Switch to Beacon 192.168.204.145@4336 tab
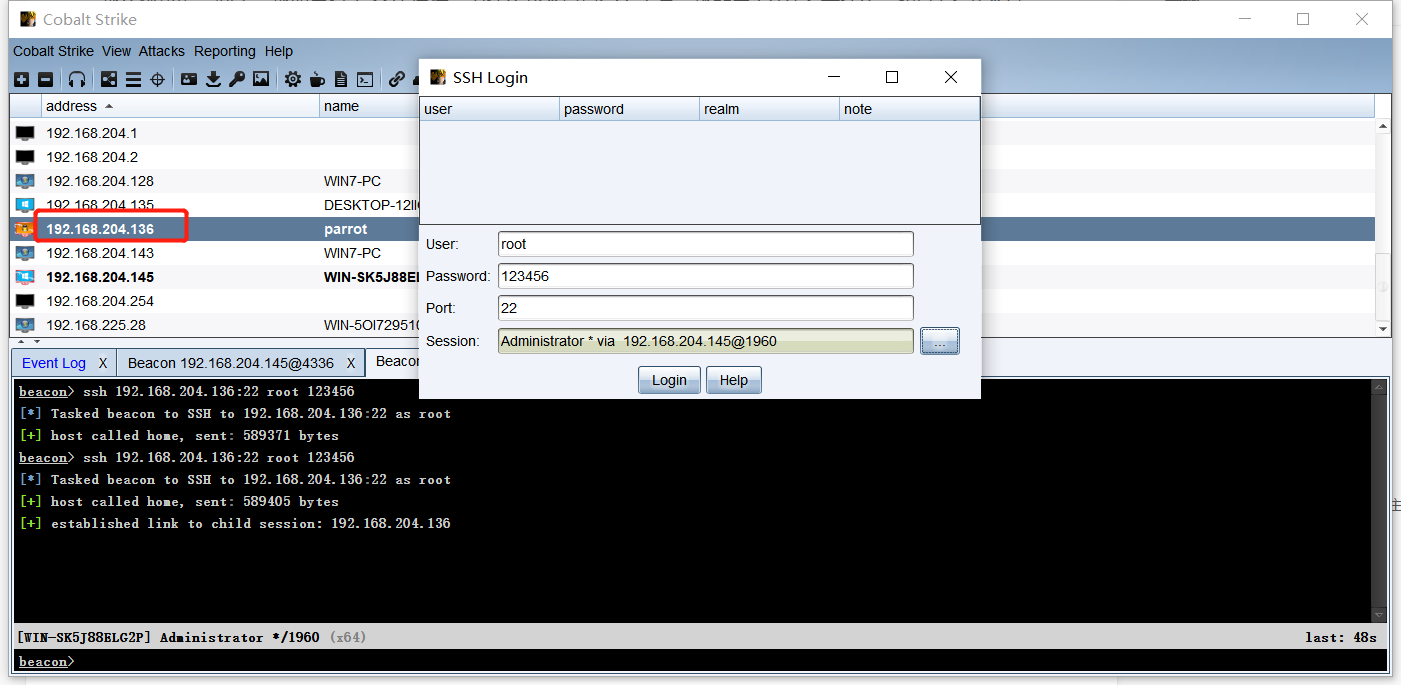 point(231,363)
